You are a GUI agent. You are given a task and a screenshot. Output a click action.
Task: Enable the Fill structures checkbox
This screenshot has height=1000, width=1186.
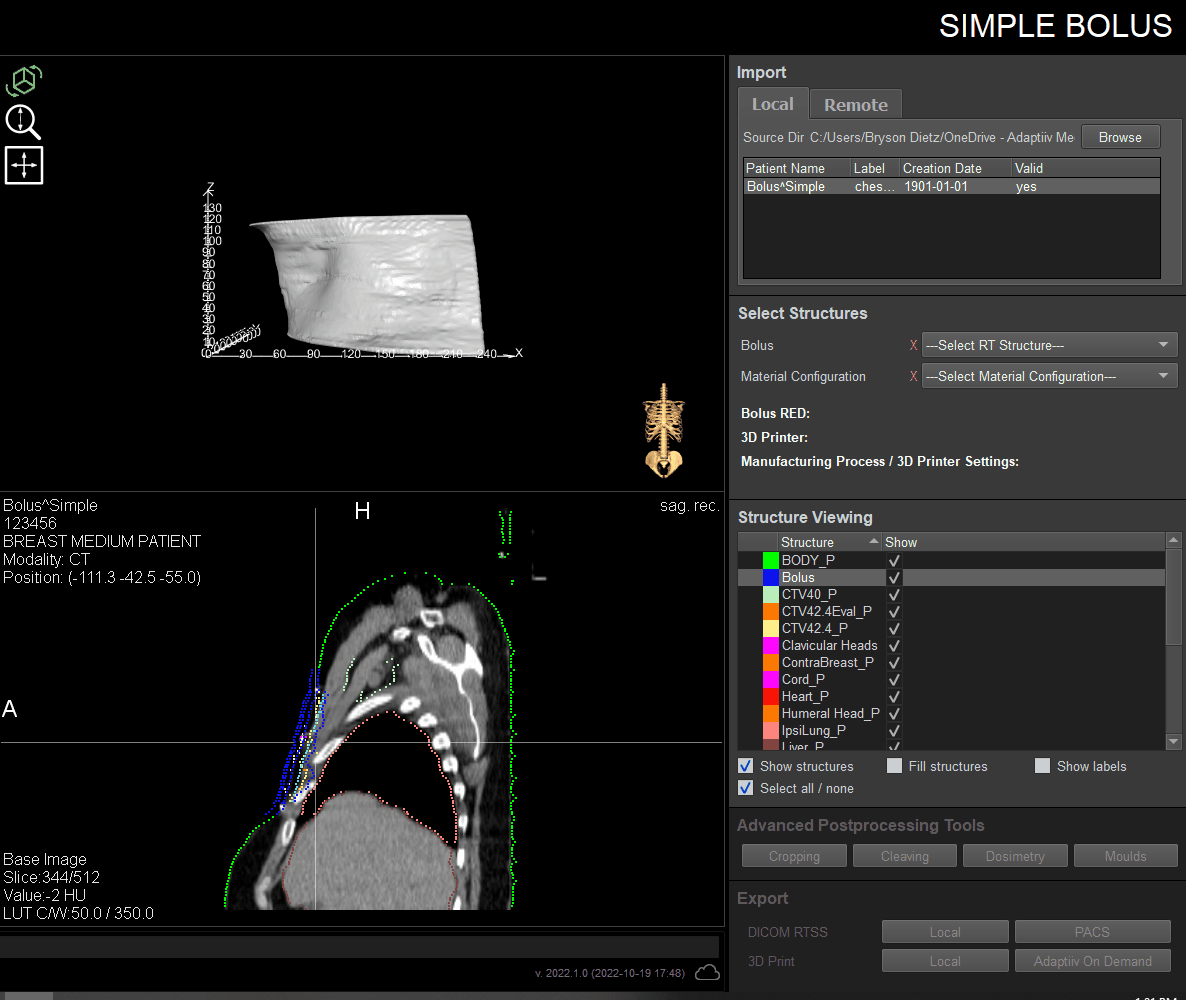click(x=894, y=766)
